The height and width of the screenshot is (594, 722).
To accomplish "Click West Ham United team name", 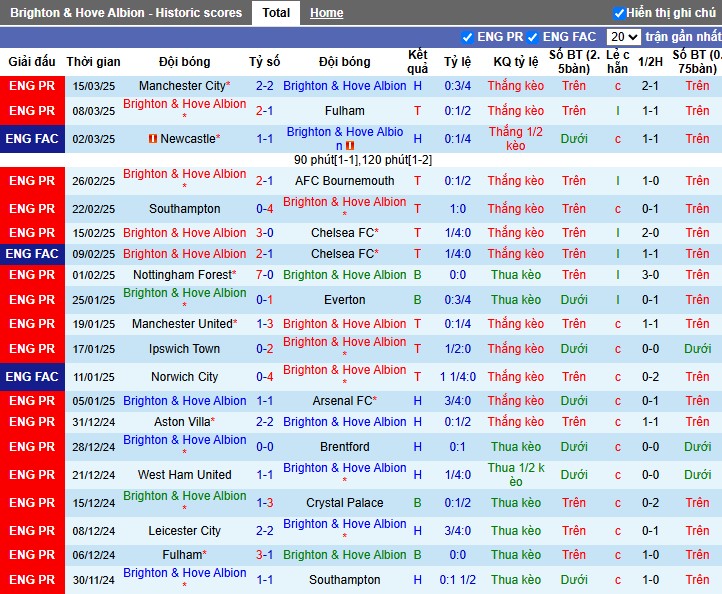I will (184, 475).
